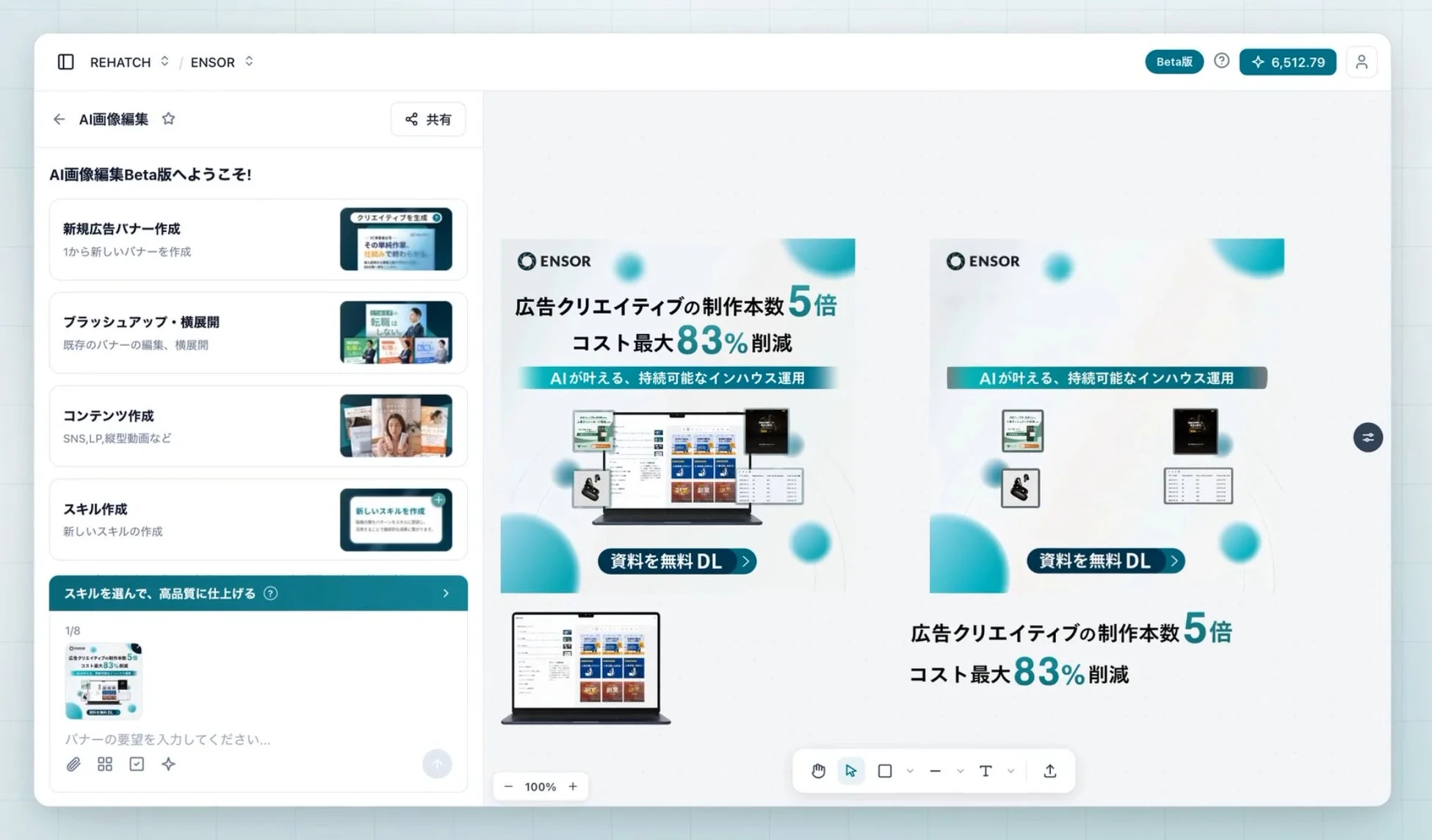
Task: Select the hand pan tool
Action: click(818, 771)
